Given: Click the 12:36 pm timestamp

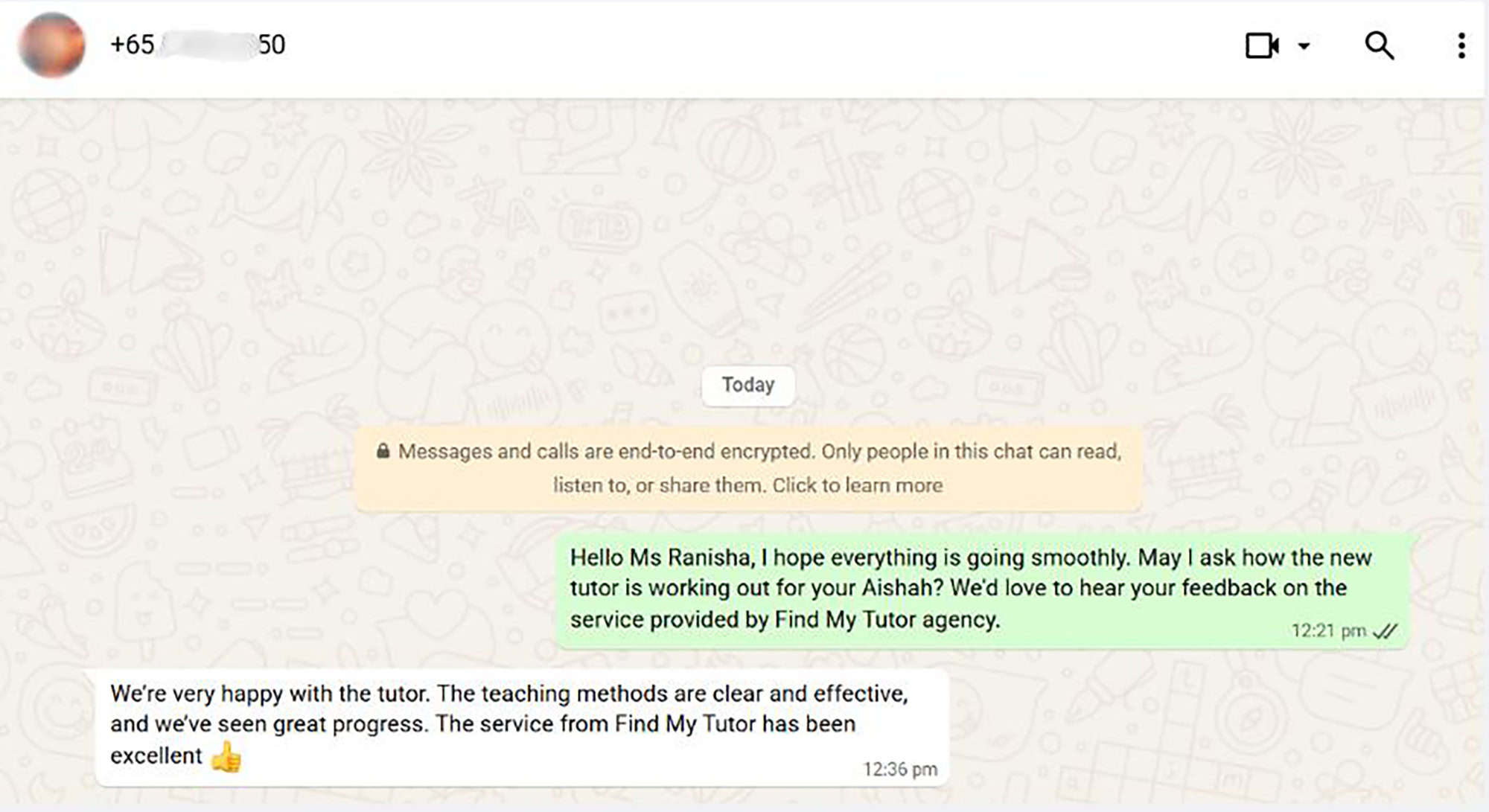Looking at the screenshot, I should point(899,769).
